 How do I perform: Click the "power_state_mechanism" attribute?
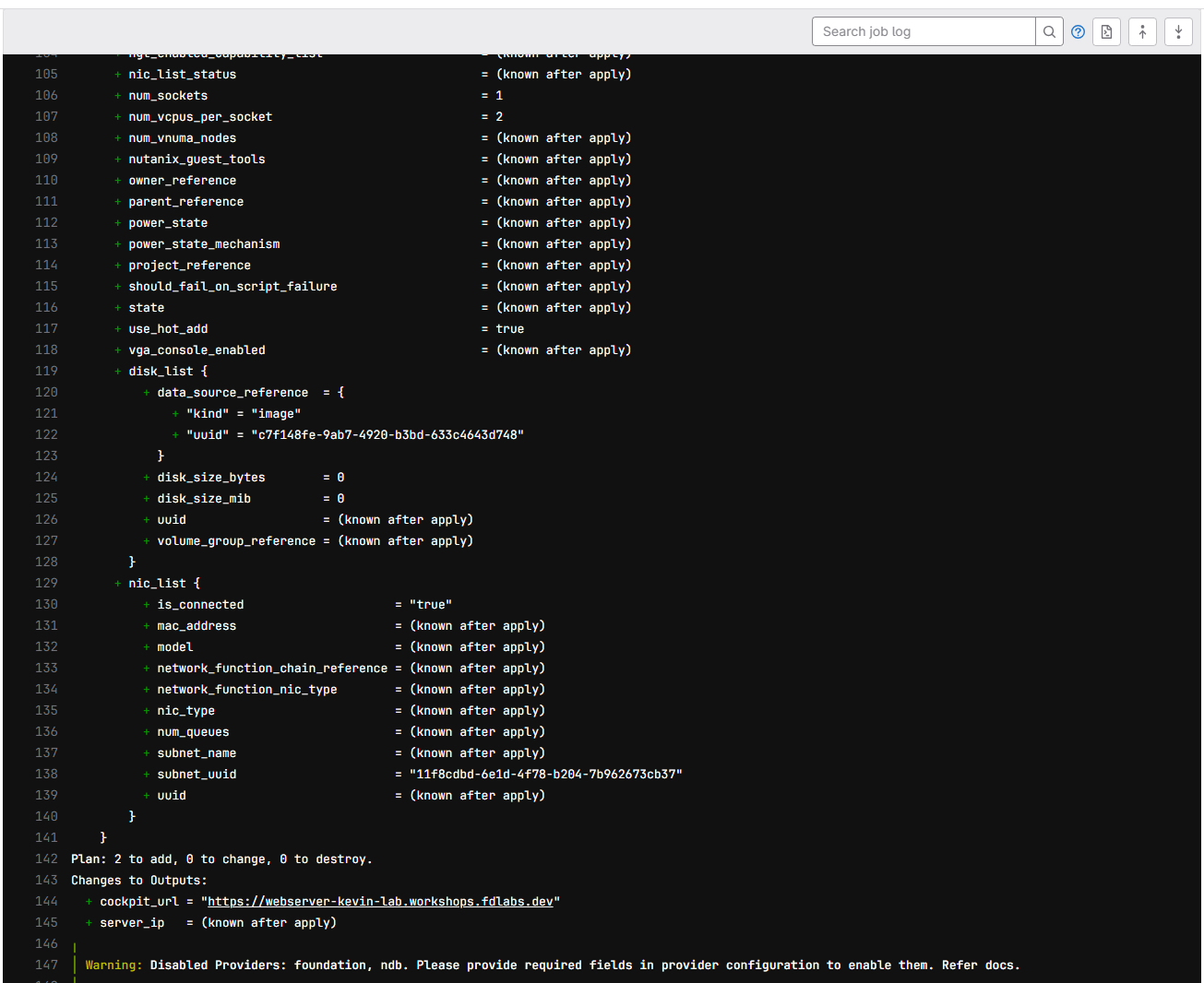tap(204, 244)
